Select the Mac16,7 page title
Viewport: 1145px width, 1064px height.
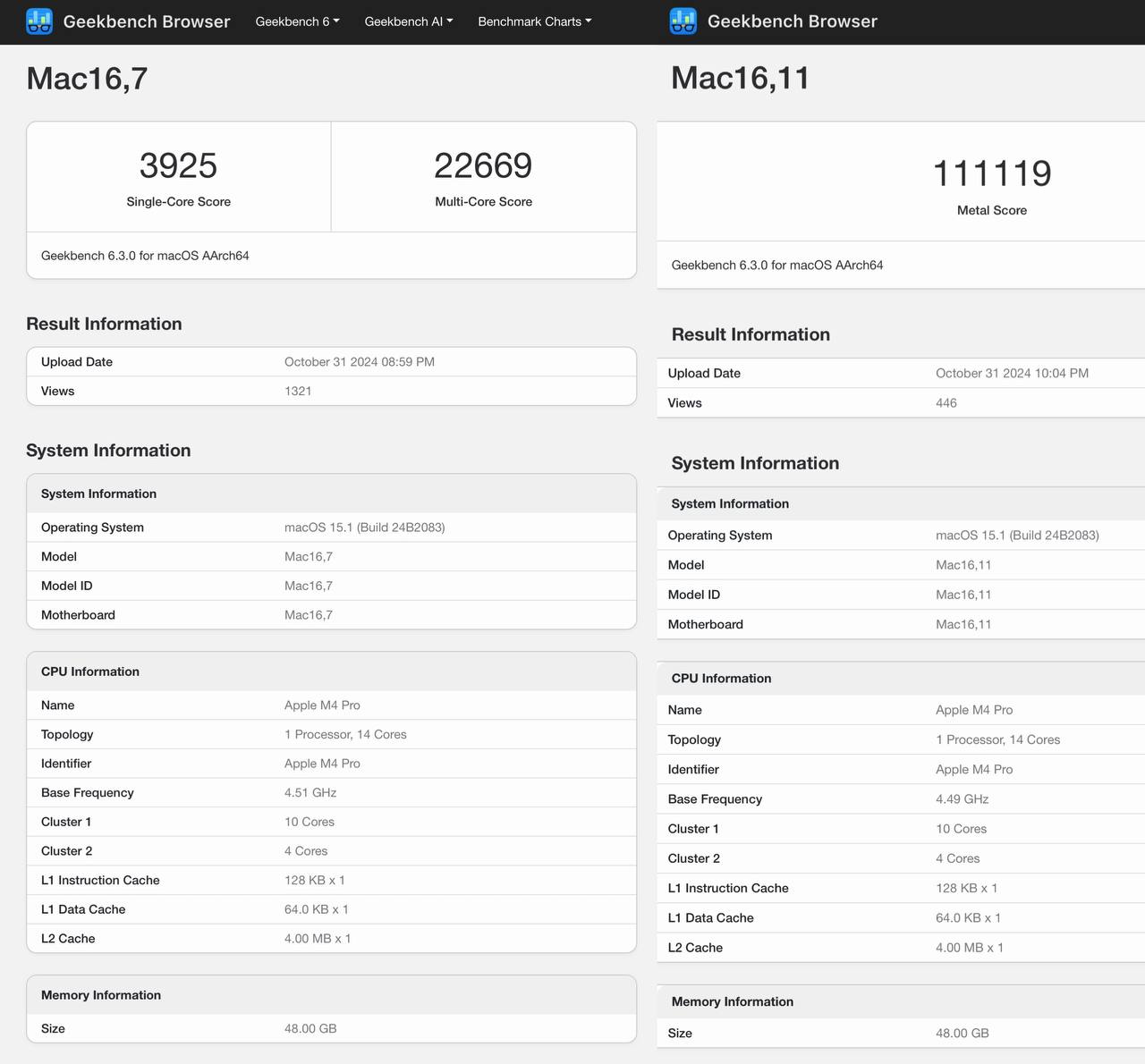tap(87, 79)
